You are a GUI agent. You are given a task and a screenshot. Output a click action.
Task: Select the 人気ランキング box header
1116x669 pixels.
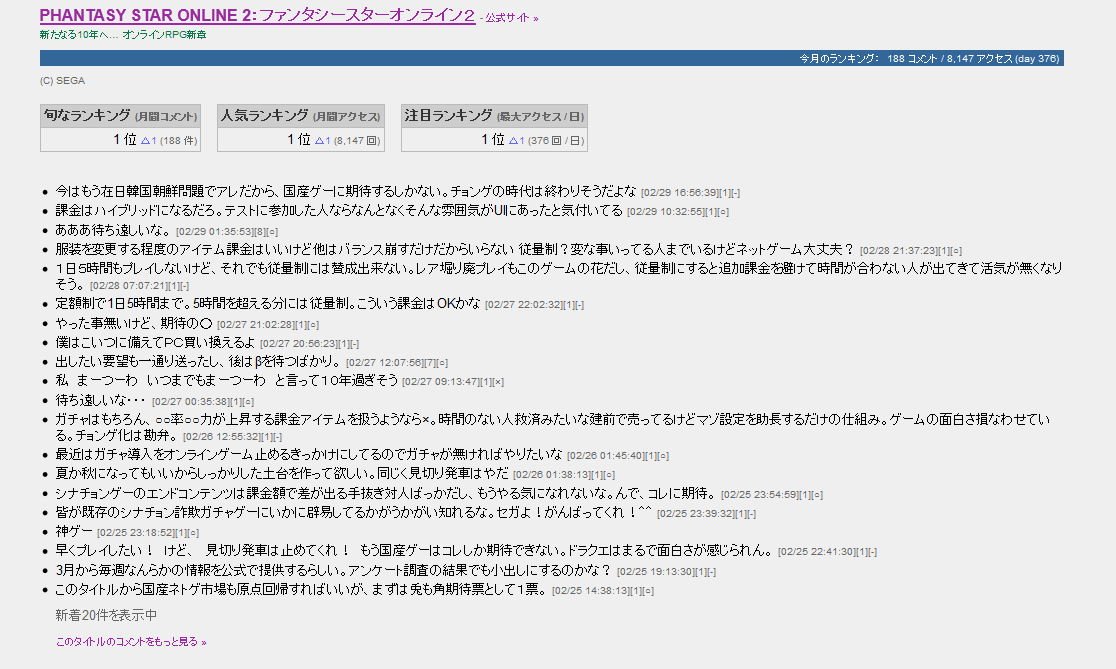[300, 116]
